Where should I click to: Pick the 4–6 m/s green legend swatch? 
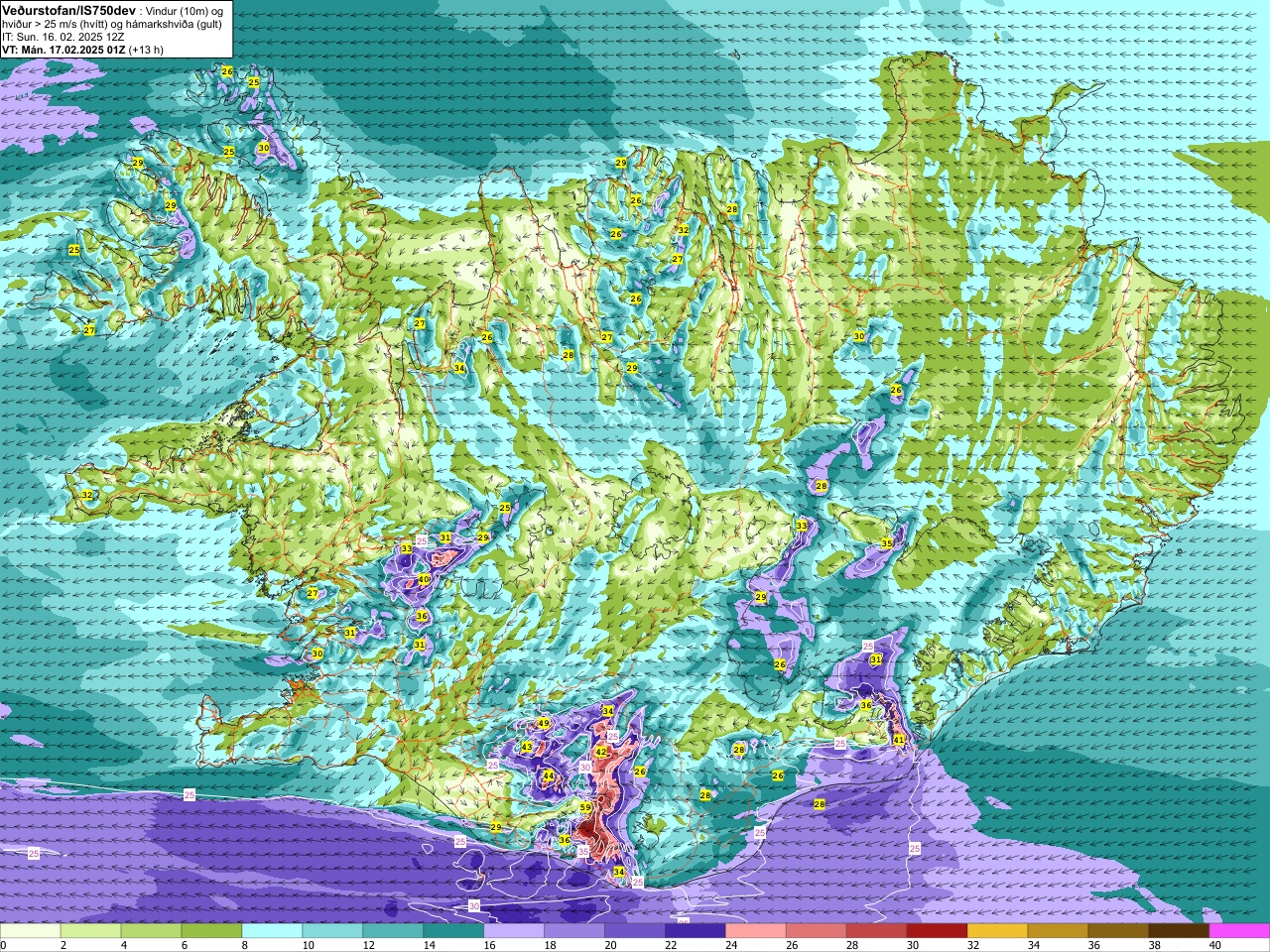tap(152, 931)
